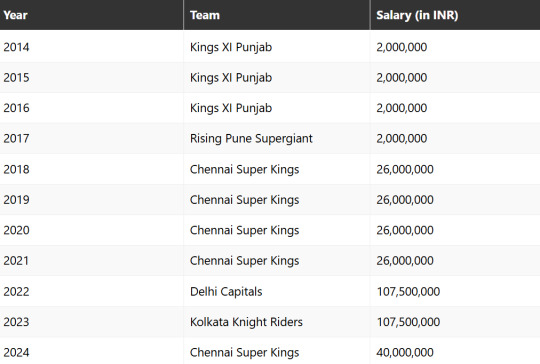Click the Team column header
The width and height of the screenshot is (540, 364).
(x=205, y=15)
